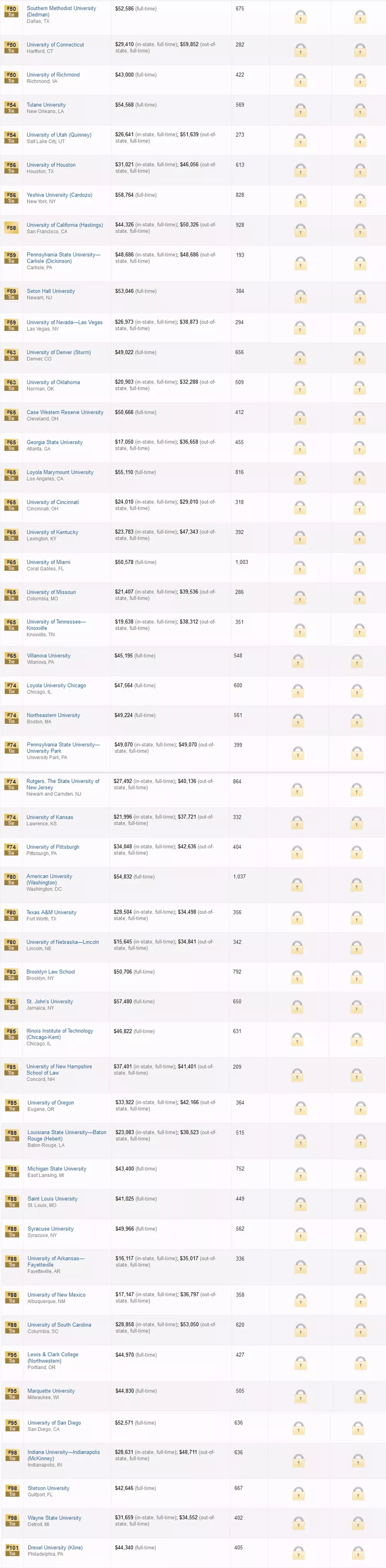Click the right lock icon in Michigan State University row
This screenshot has width=386, height=1568.
tap(360, 1174)
